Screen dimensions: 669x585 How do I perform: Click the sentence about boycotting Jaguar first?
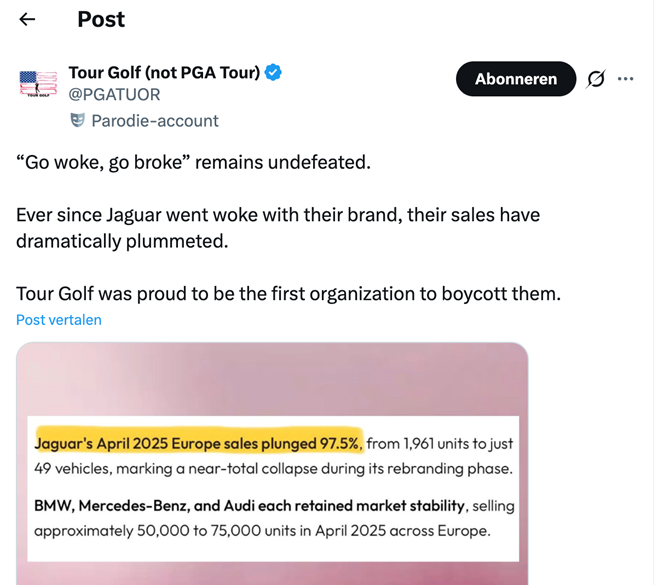click(288, 294)
